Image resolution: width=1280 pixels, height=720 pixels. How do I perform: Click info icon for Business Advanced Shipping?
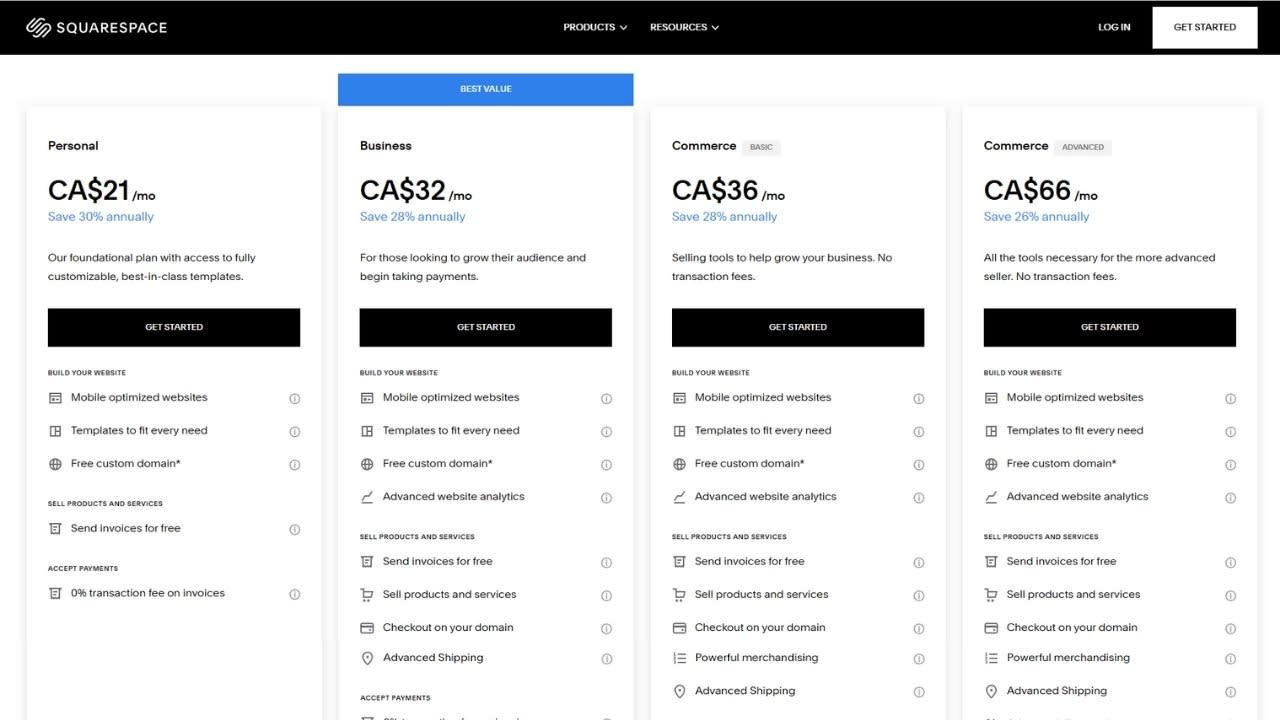(x=606, y=659)
